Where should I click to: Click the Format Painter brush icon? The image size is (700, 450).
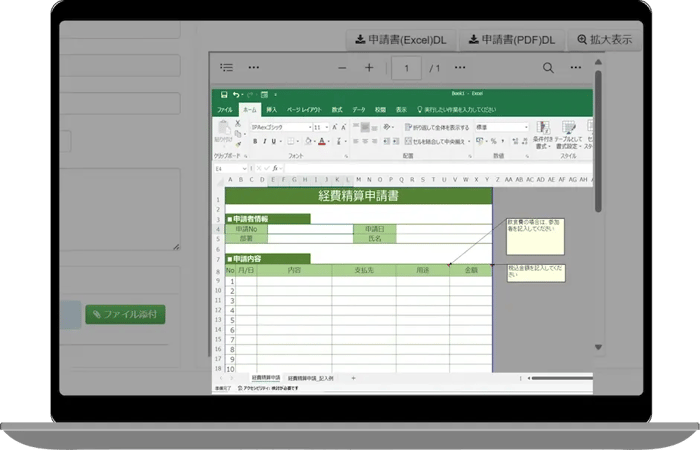(x=238, y=144)
